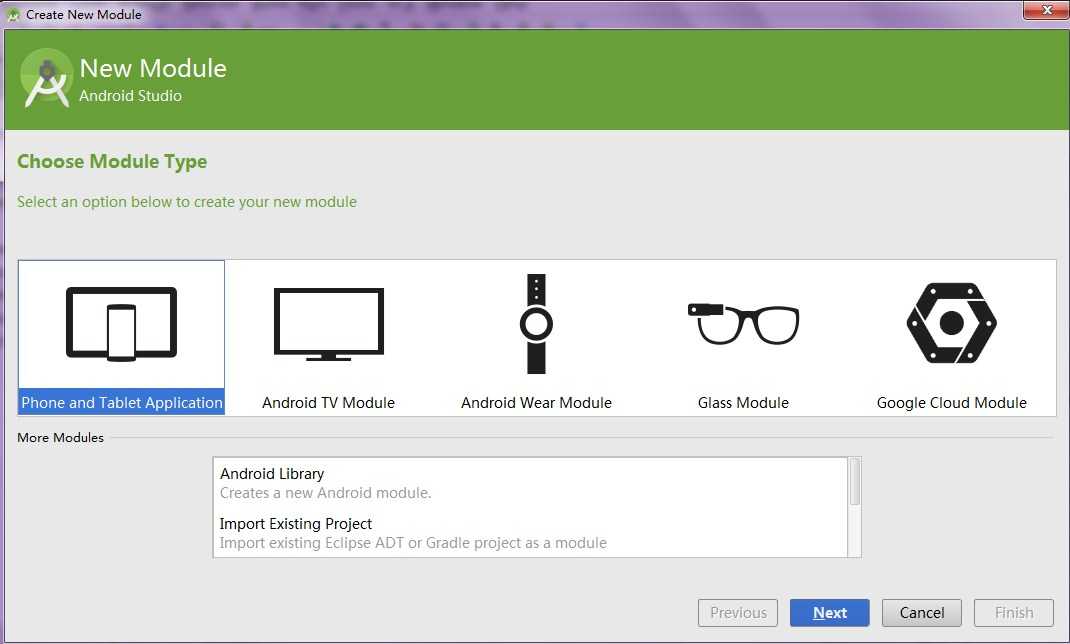Click the Finish button
The image size is (1070, 644).
click(1013, 613)
